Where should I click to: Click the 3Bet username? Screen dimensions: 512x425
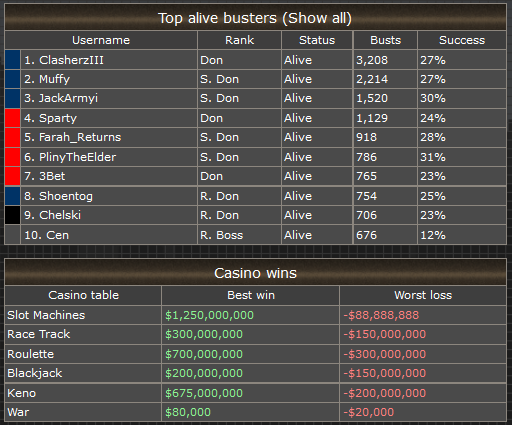(52, 176)
